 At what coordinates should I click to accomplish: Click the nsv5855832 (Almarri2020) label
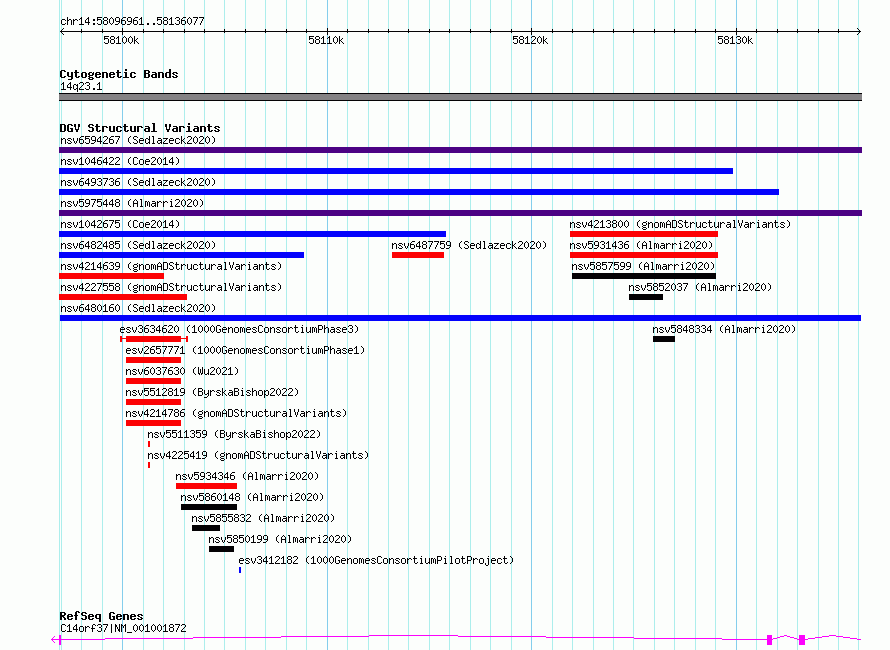point(263,518)
